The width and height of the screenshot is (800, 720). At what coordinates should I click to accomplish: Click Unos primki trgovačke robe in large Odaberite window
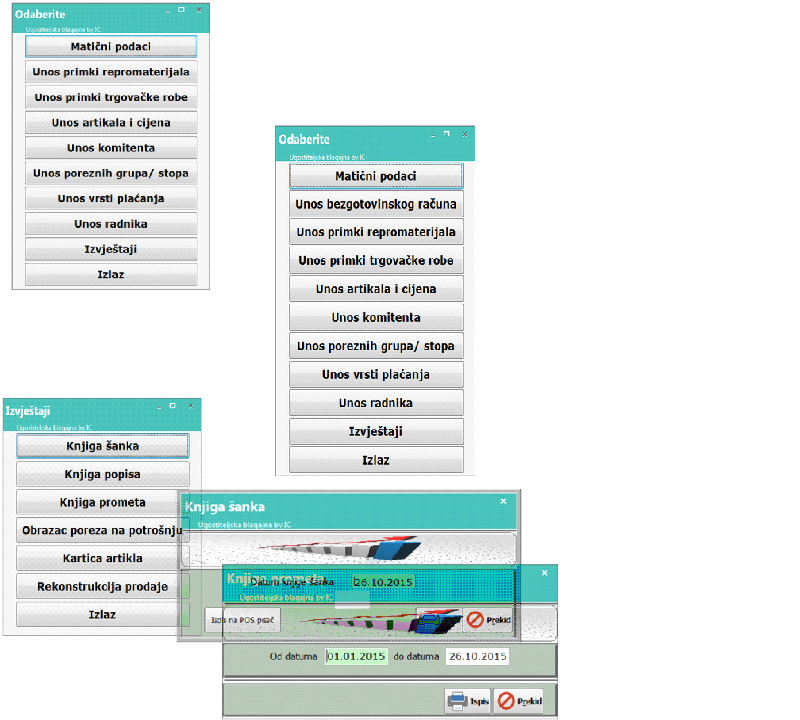pos(376,261)
